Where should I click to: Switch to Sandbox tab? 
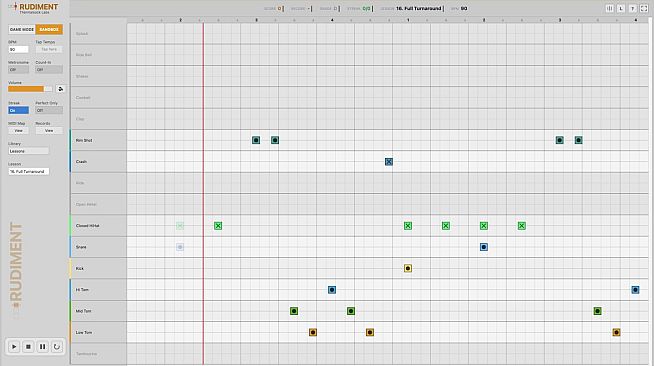point(49,30)
